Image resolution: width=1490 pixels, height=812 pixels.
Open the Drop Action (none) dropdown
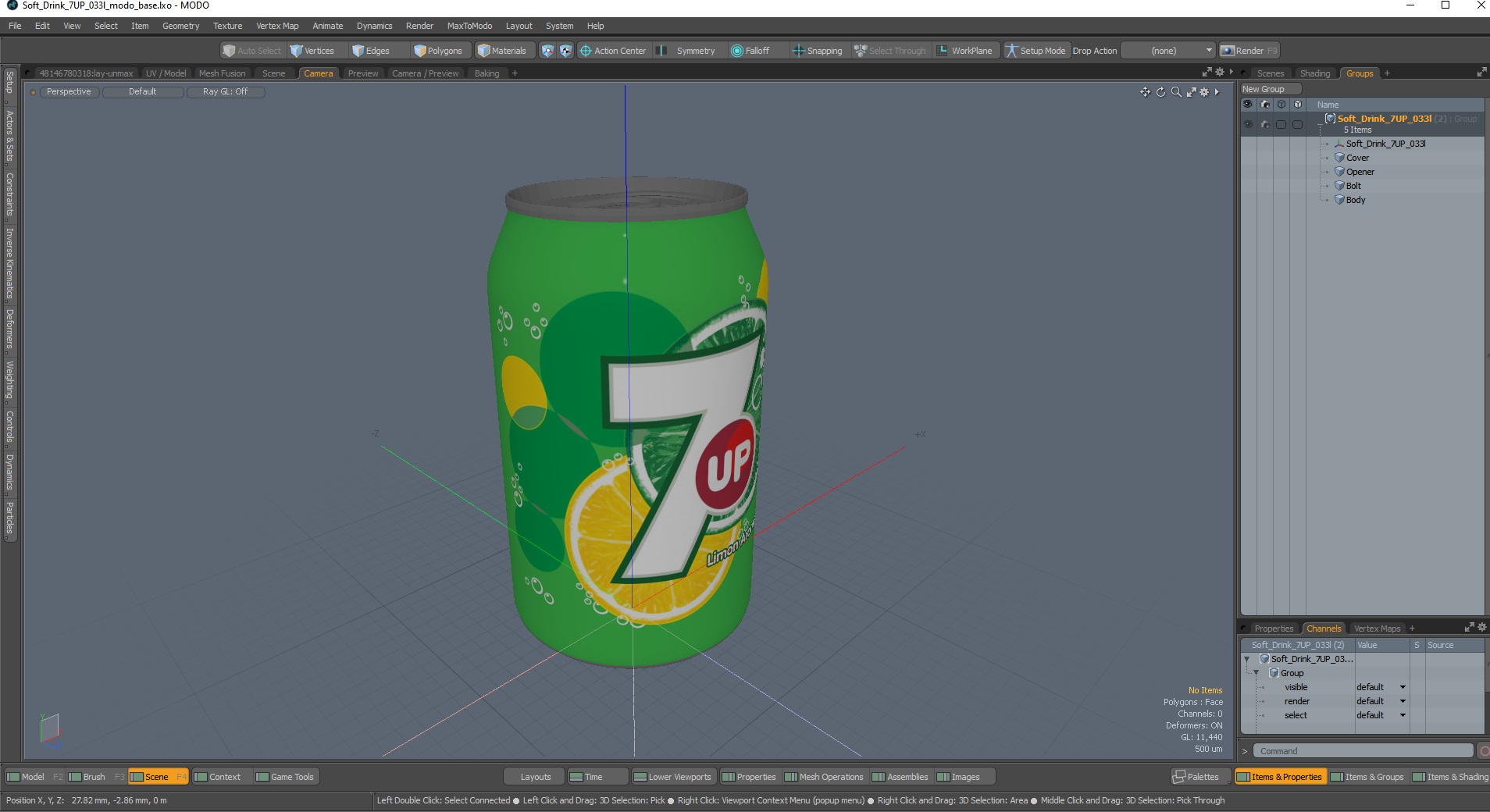(x=1168, y=51)
